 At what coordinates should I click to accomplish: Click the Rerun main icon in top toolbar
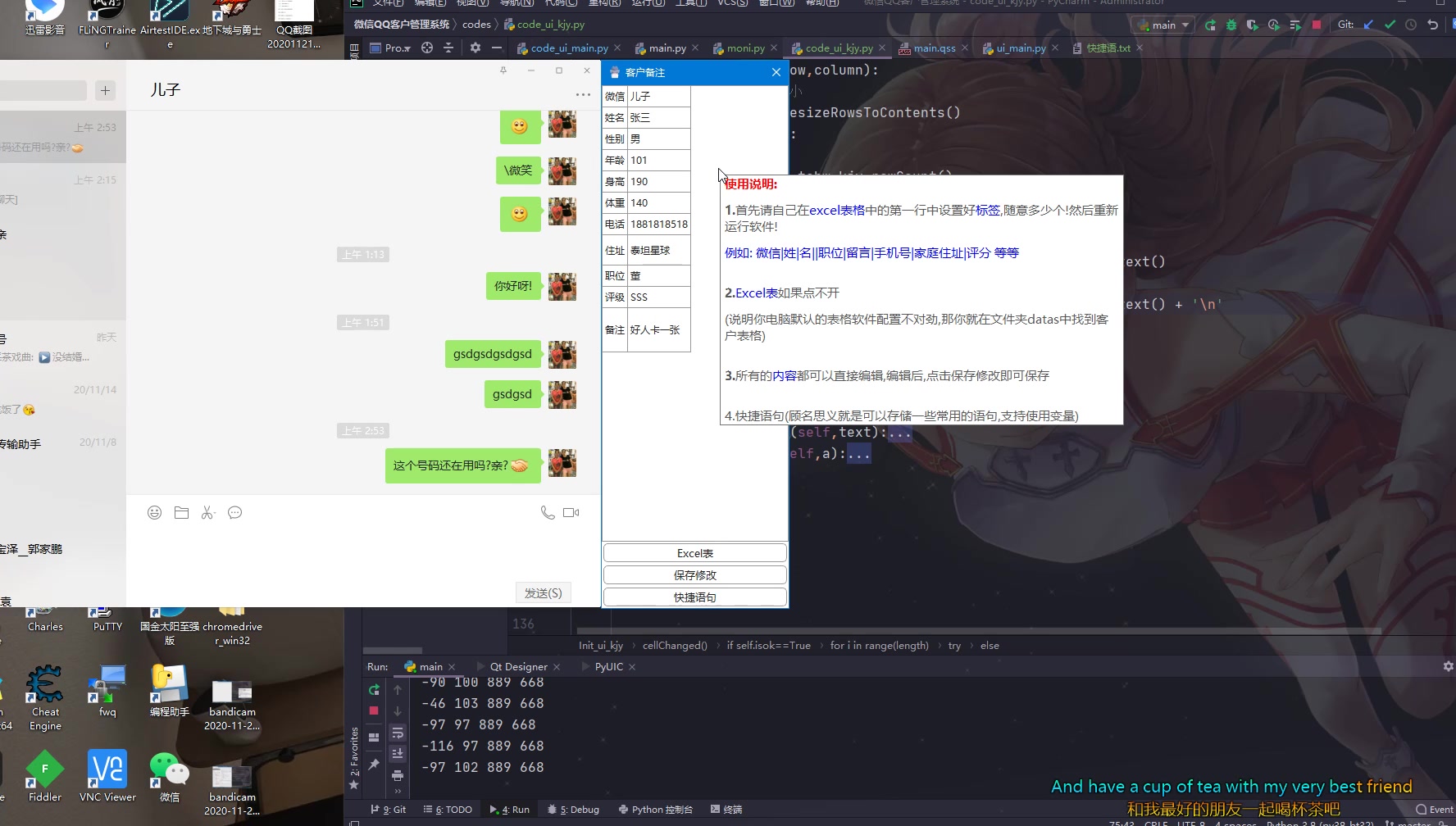1210,25
